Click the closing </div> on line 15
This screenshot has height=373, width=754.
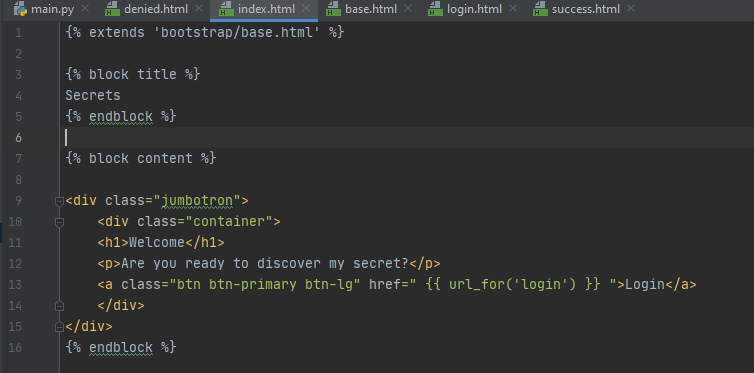click(x=89, y=327)
